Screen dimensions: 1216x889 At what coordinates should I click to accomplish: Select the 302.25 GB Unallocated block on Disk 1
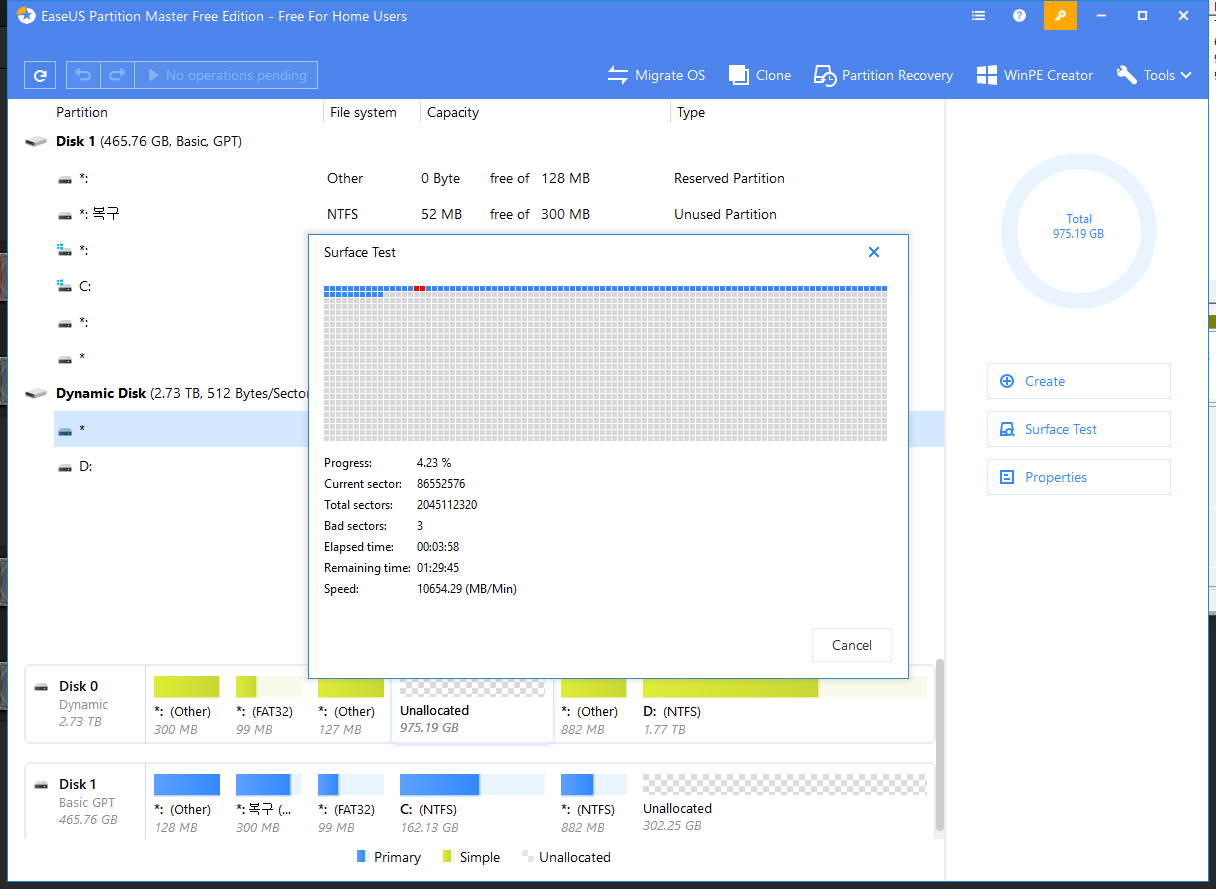coord(785,804)
